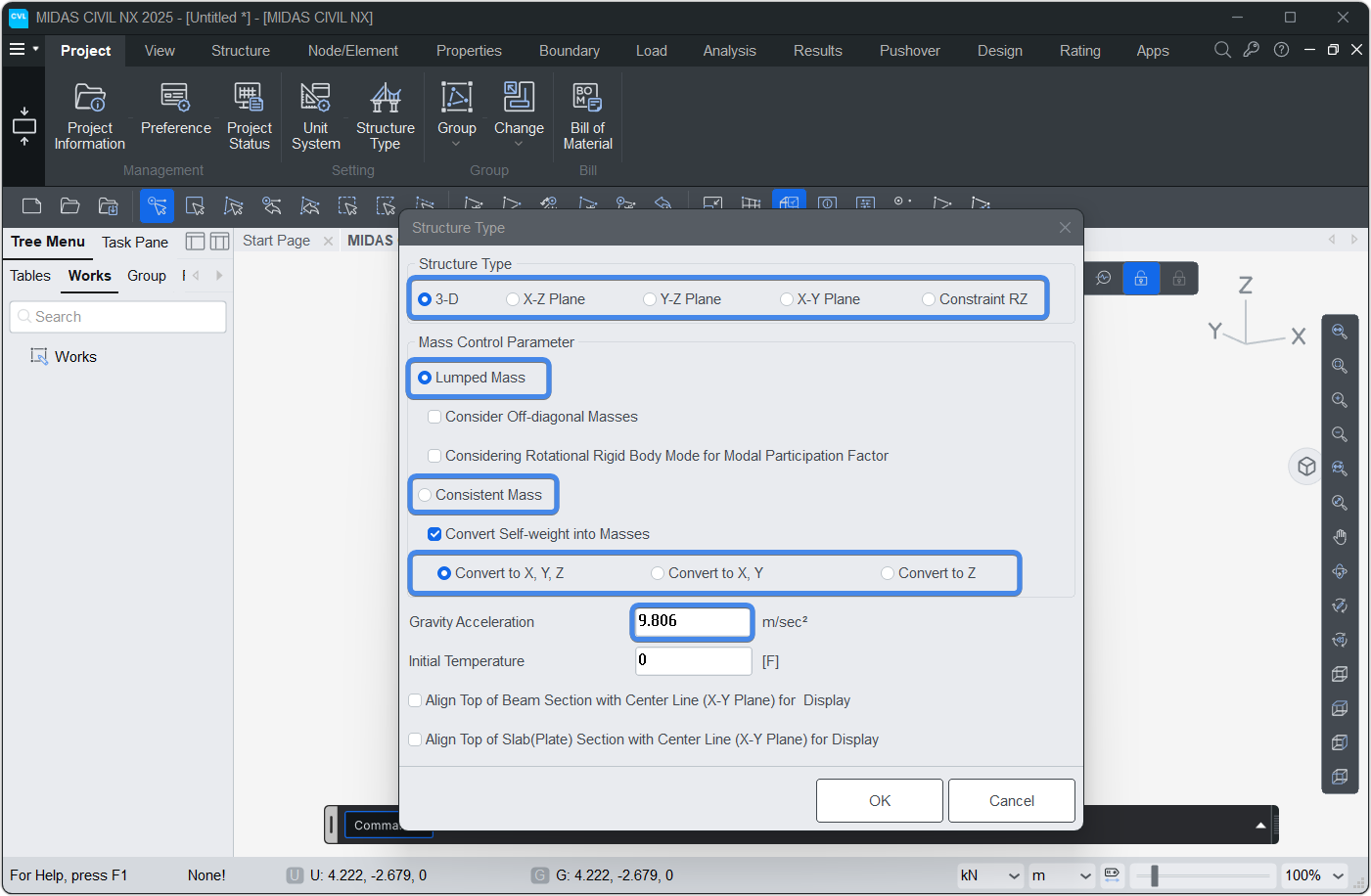Click the Zoom Window icon below Zoom Fit
The image size is (1371, 896).
coord(1340,366)
